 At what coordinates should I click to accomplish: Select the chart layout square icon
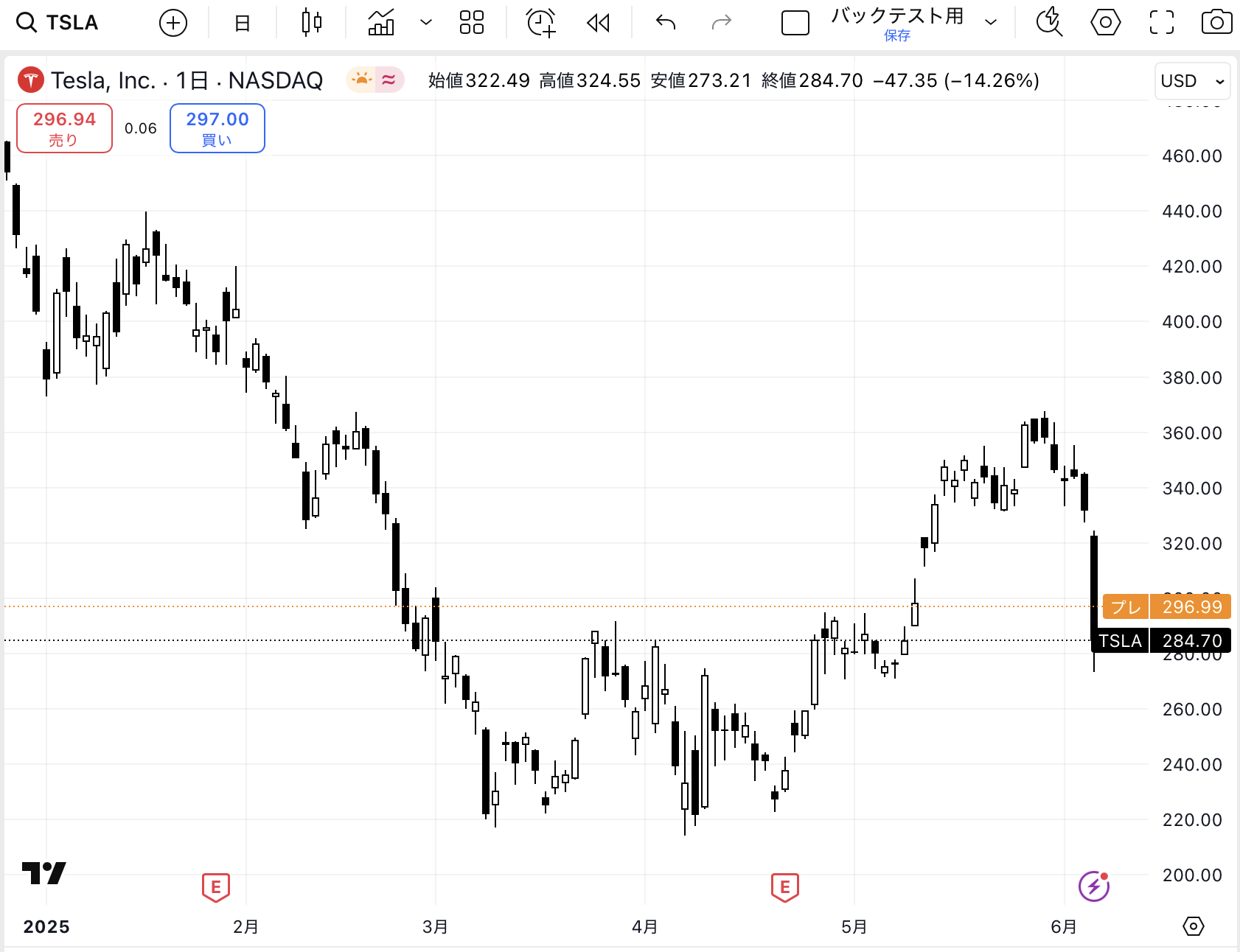tap(795, 23)
